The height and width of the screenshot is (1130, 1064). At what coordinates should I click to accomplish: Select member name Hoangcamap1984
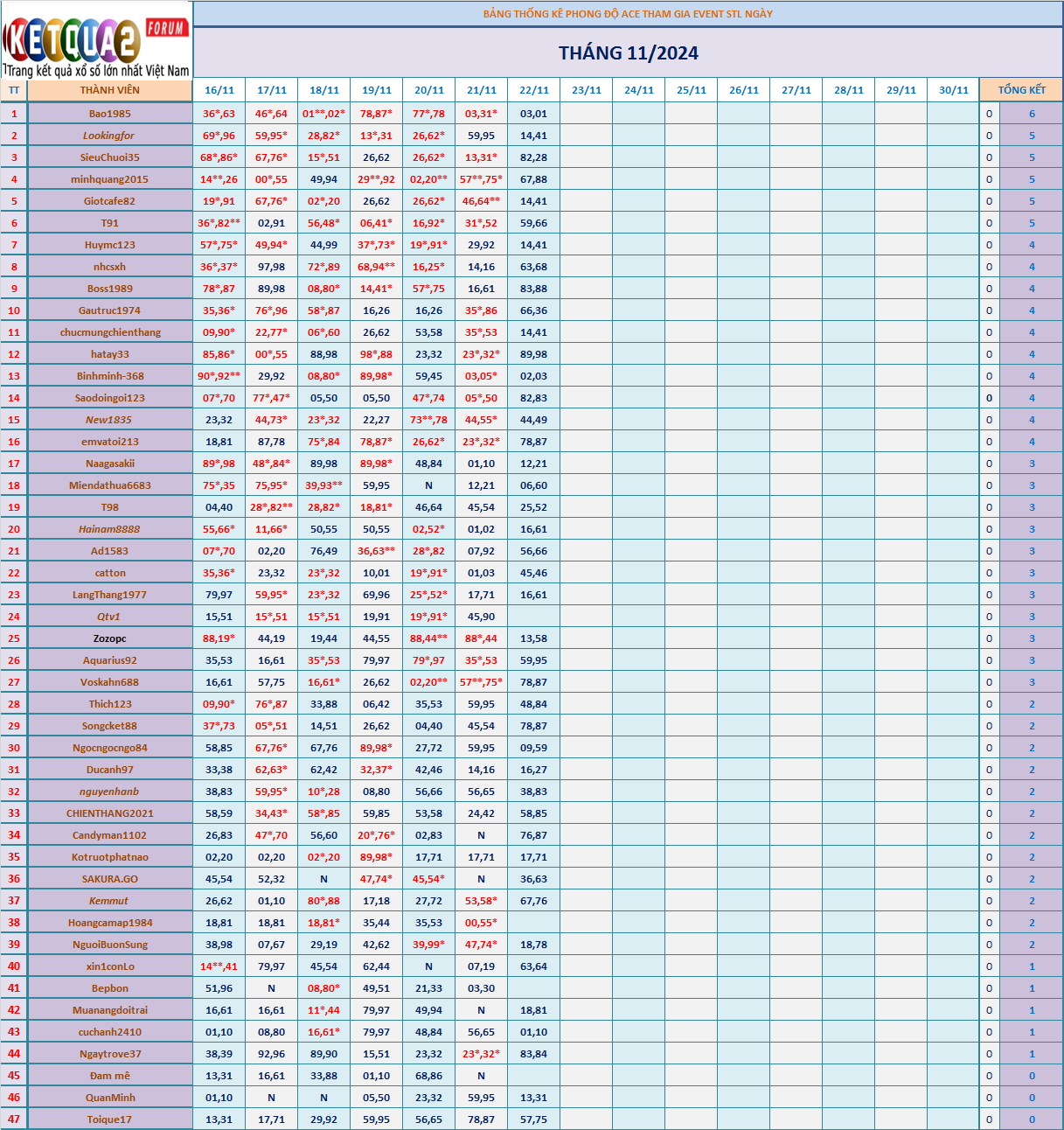110,923
